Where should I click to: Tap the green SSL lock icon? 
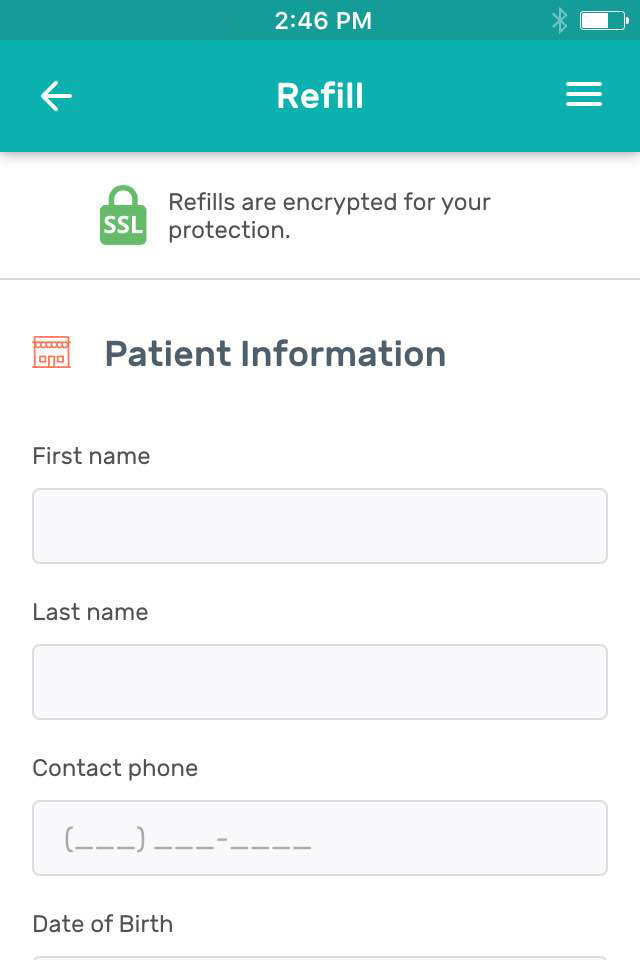click(123, 216)
